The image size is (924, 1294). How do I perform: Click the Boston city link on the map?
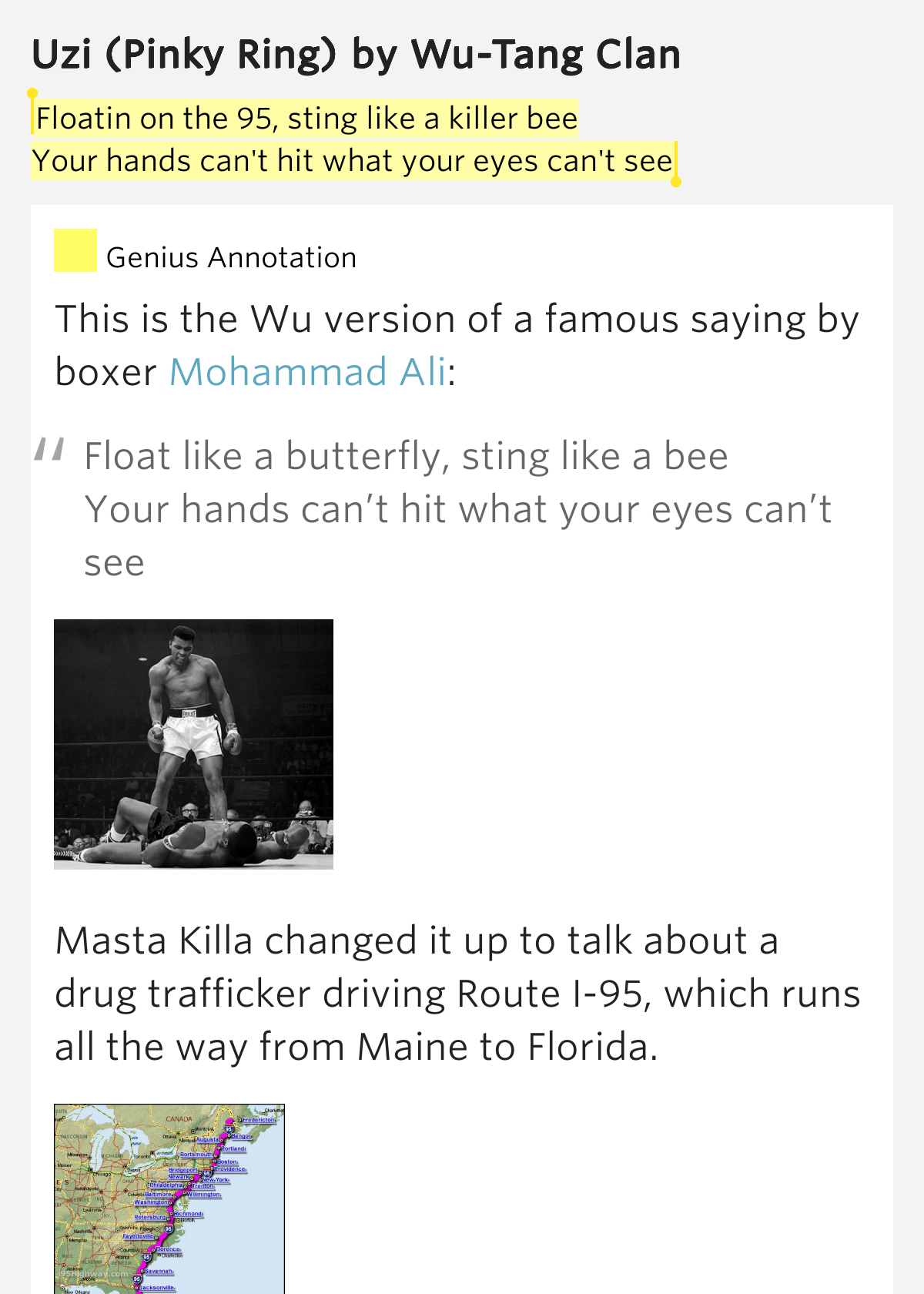227,1162
